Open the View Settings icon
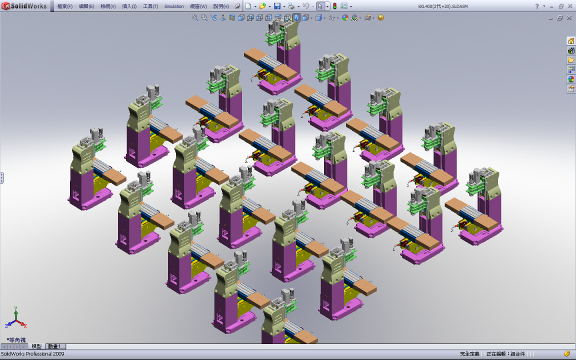 click(367, 18)
